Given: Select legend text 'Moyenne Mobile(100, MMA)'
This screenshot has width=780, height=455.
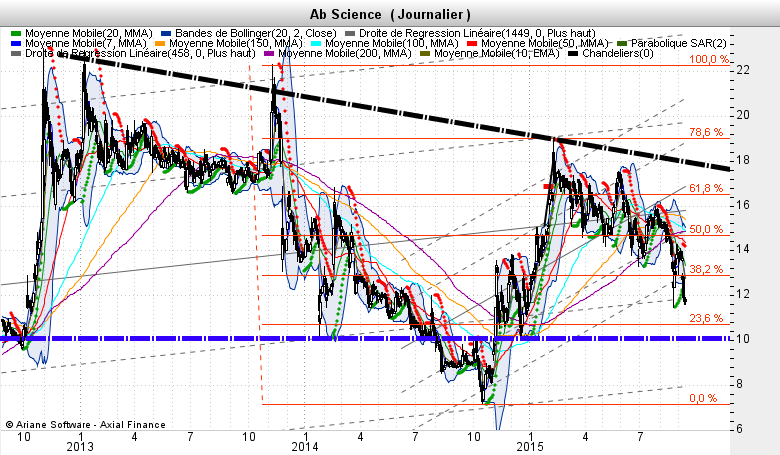Looking at the screenshot, I should tap(391, 43).
